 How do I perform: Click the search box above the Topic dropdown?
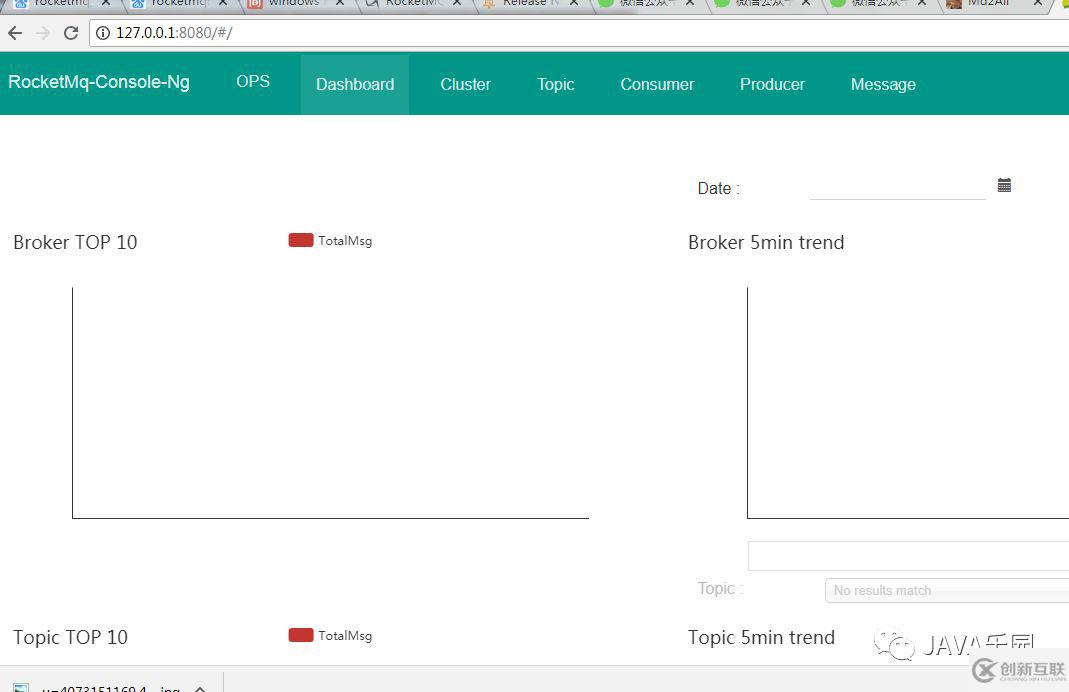[908, 556]
